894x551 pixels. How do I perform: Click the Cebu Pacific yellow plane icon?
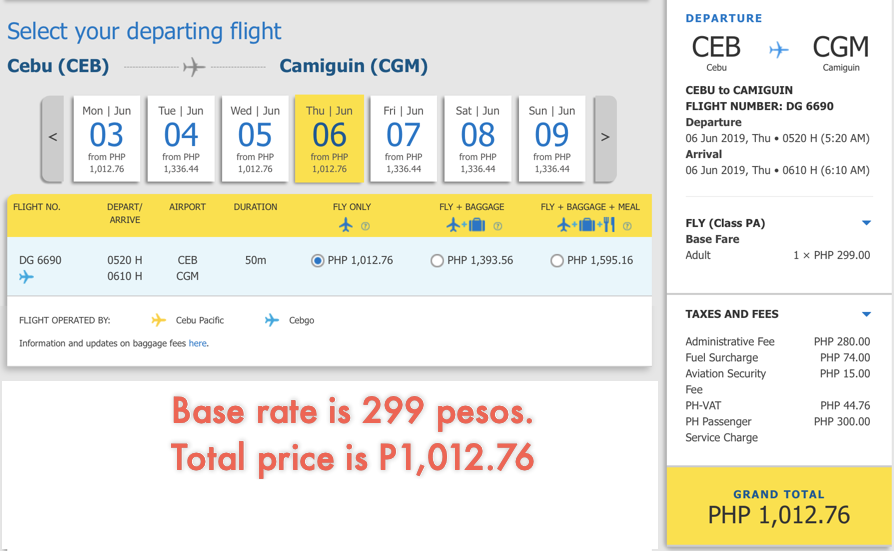(158, 320)
